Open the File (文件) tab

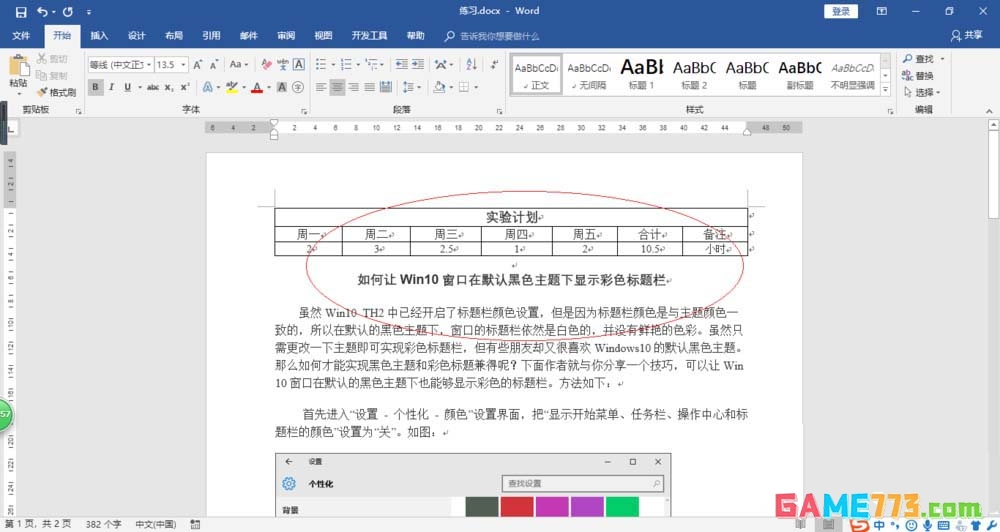(21, 36)
